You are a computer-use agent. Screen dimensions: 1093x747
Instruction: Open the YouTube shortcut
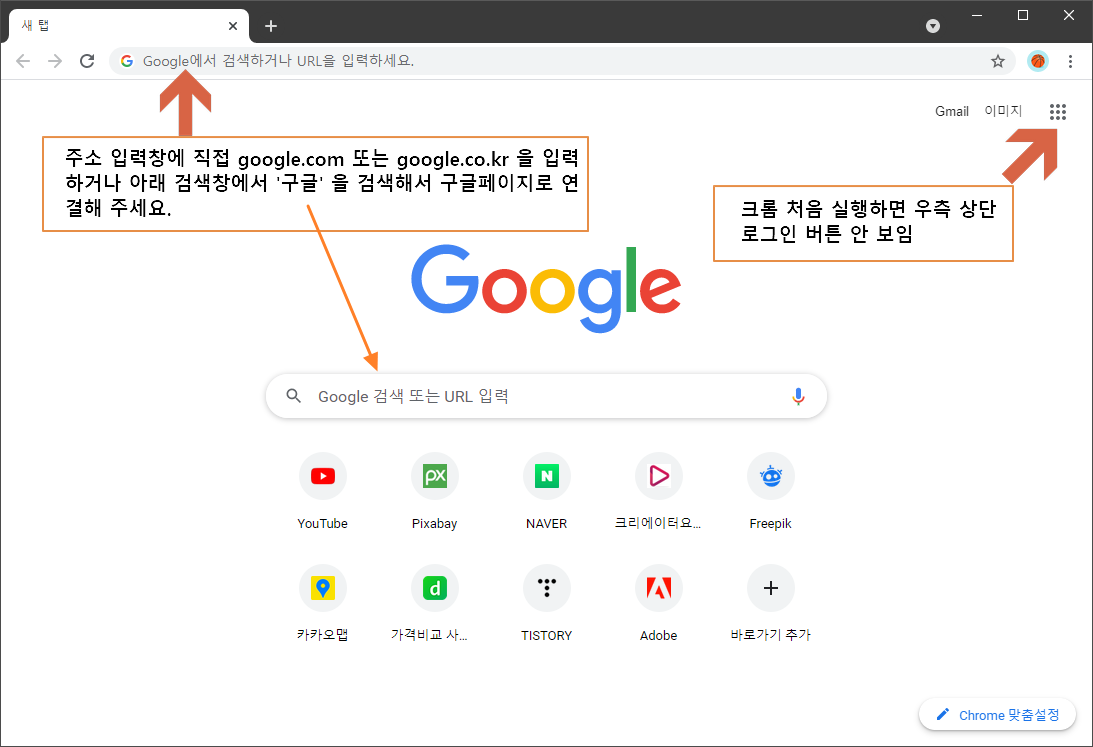pyautogui.click(x=322, y=491)
